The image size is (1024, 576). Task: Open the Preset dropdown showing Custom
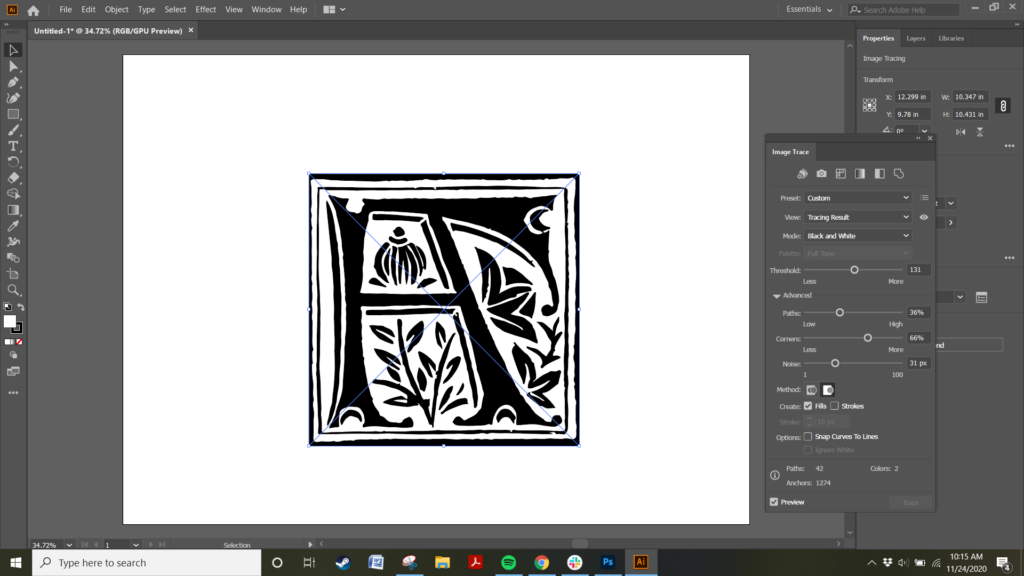(x=858, y=198)
